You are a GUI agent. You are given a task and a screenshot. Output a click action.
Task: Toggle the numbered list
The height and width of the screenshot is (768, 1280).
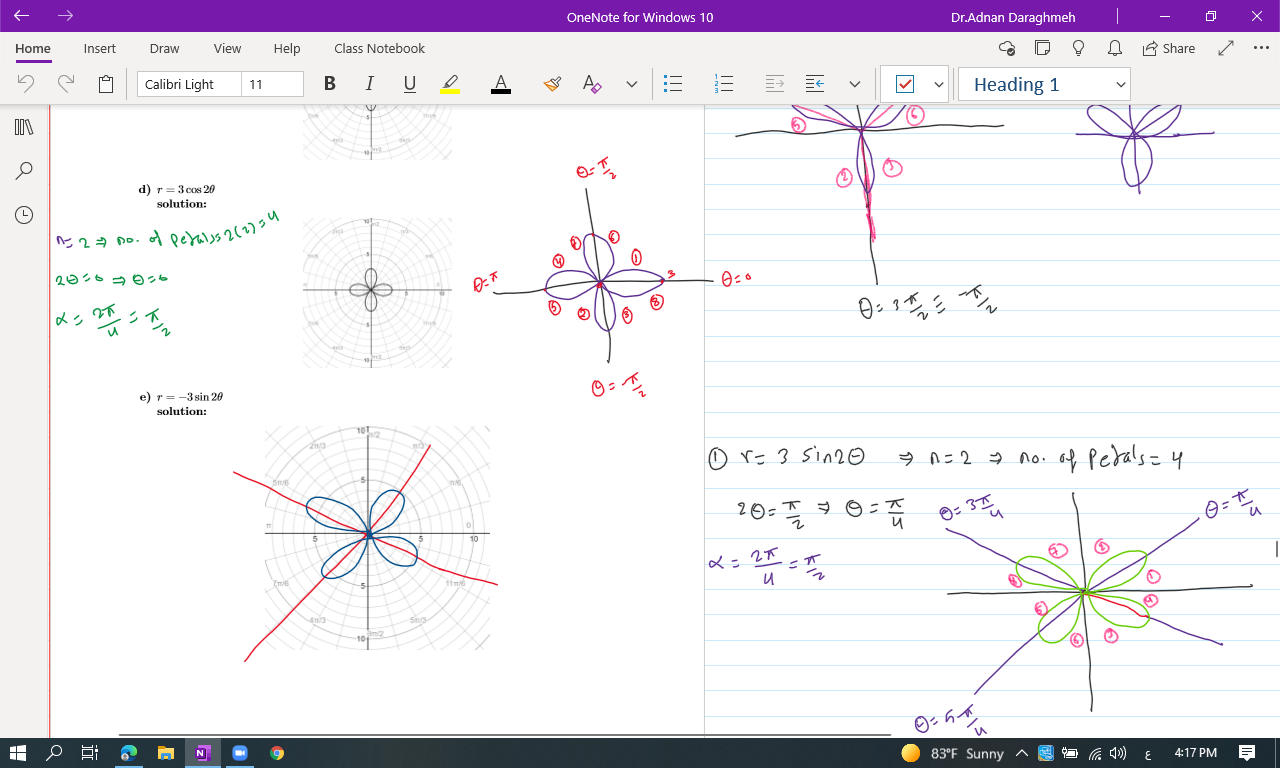(x=724, y=84)
